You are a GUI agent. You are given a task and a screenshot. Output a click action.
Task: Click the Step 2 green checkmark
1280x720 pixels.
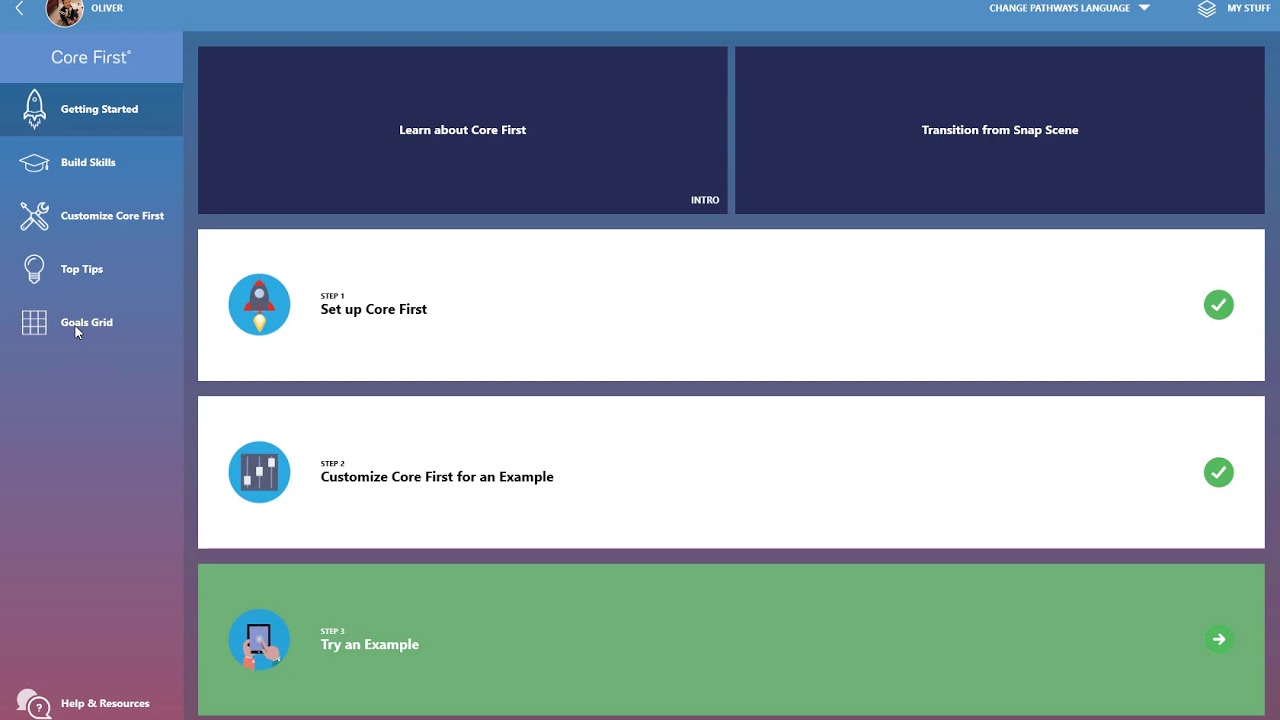(x=1218, y=472)
